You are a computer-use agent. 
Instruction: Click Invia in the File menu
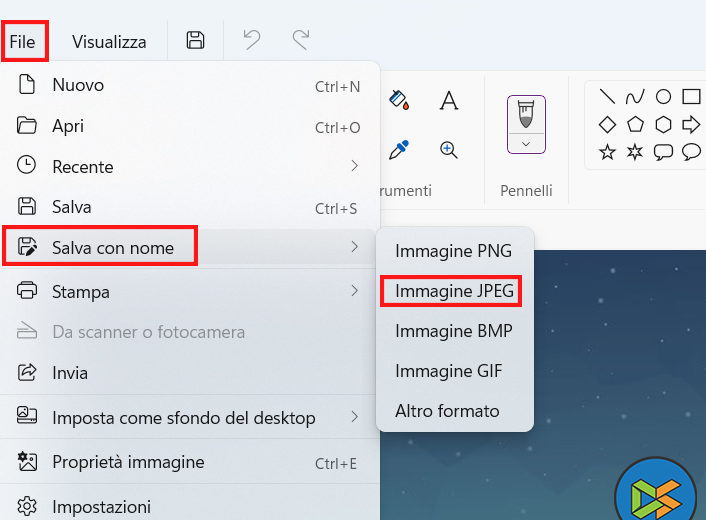(x=189, y=373)
